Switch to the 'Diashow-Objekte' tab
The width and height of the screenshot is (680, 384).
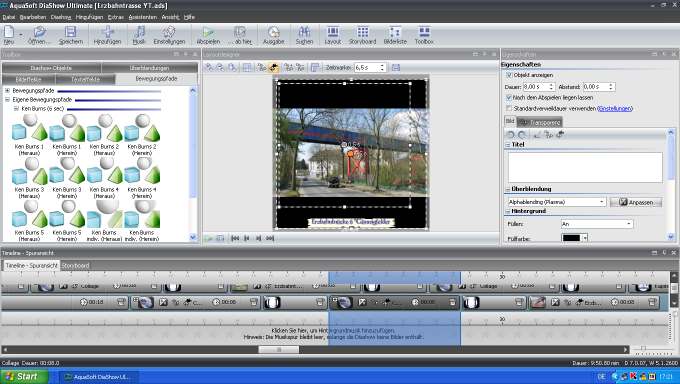click(x=51, y=68)
